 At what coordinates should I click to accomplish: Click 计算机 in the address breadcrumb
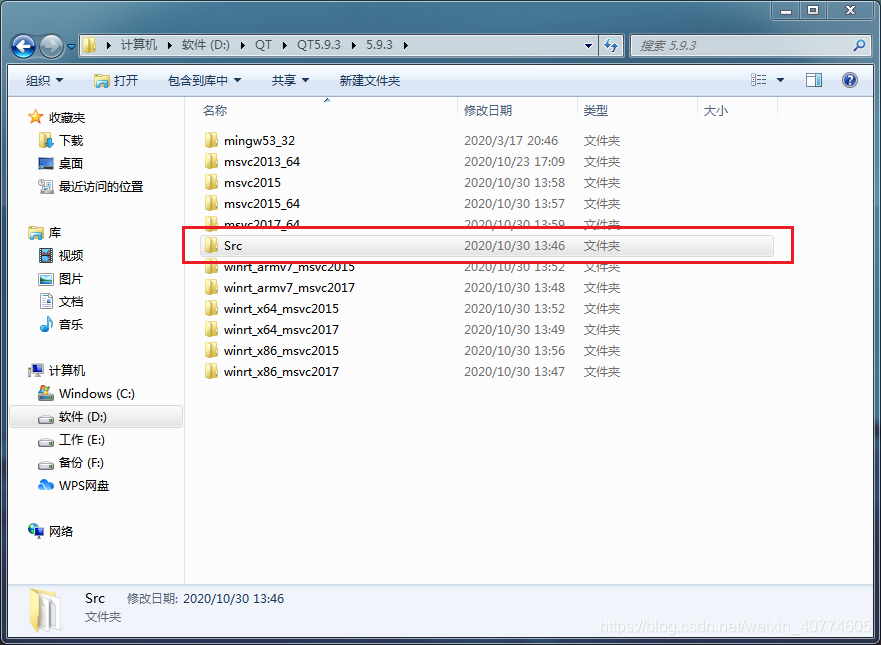pos(139,45)
